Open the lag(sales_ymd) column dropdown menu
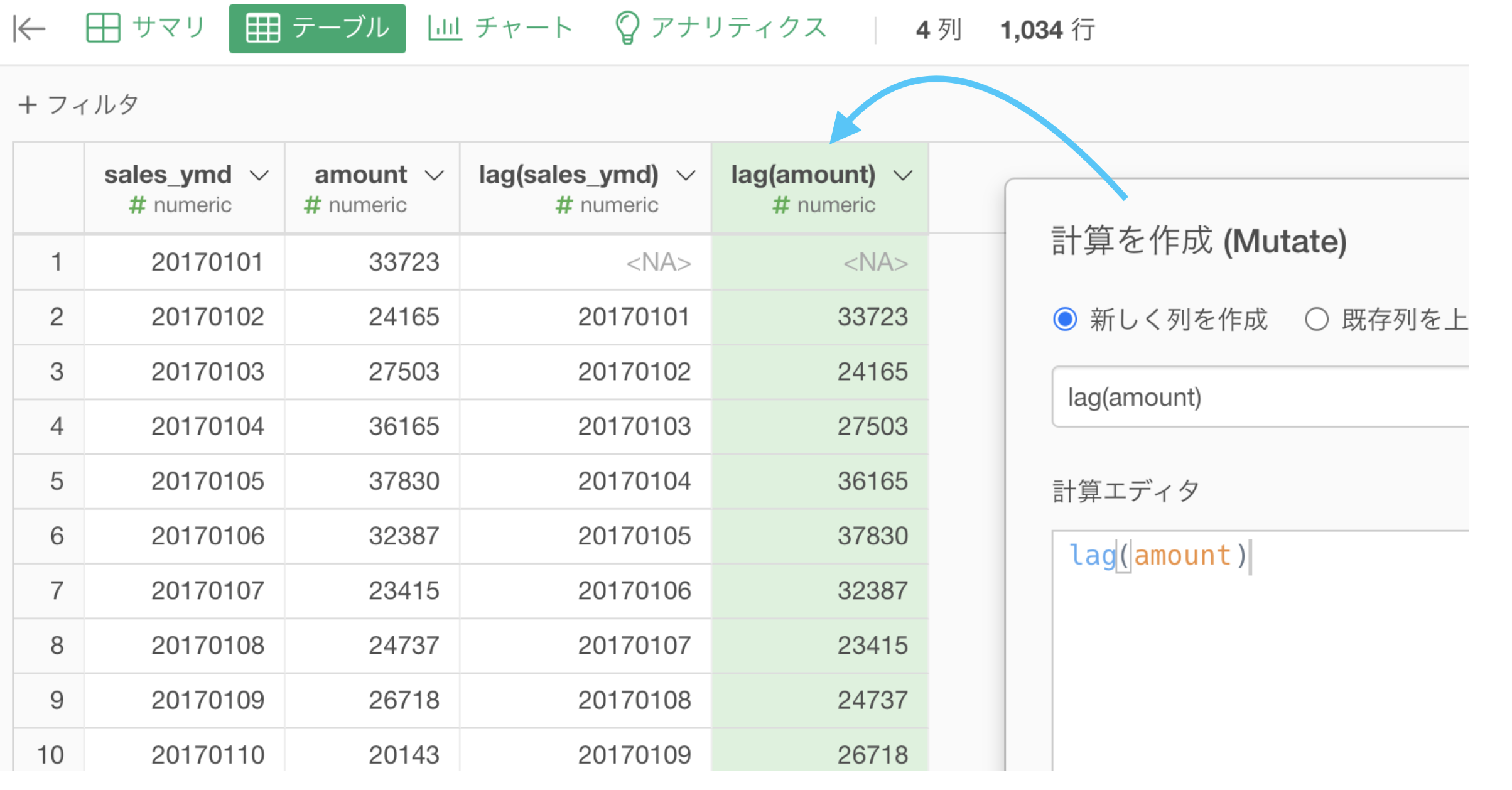This screenshot has width=1512, height=790. 686,175
